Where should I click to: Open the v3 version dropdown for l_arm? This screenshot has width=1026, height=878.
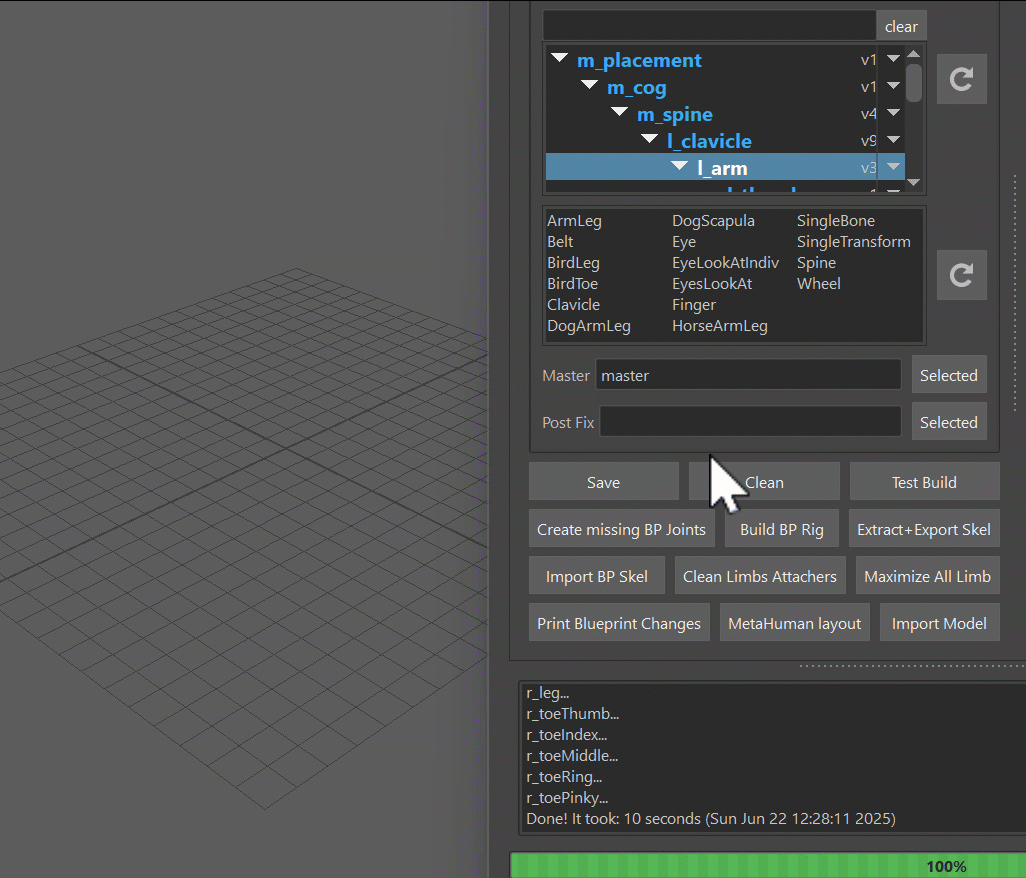pyautogui.click(x=893, y=167)
